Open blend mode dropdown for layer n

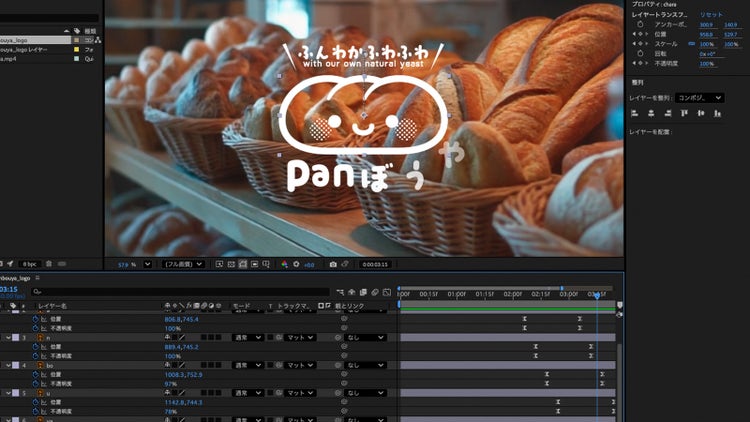pyautogui.click(x=247, y=338)
